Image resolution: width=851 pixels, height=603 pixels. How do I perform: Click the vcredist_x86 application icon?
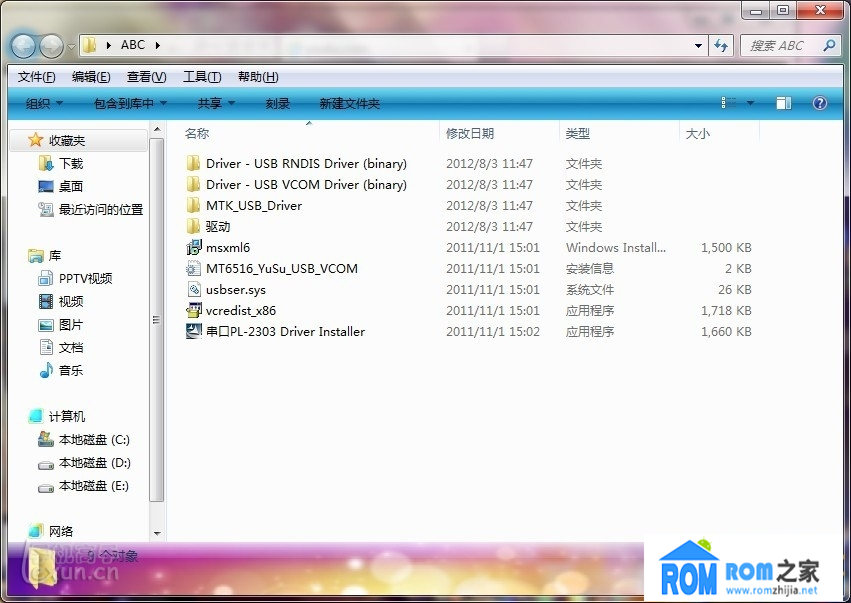click(x=194, y=310)
